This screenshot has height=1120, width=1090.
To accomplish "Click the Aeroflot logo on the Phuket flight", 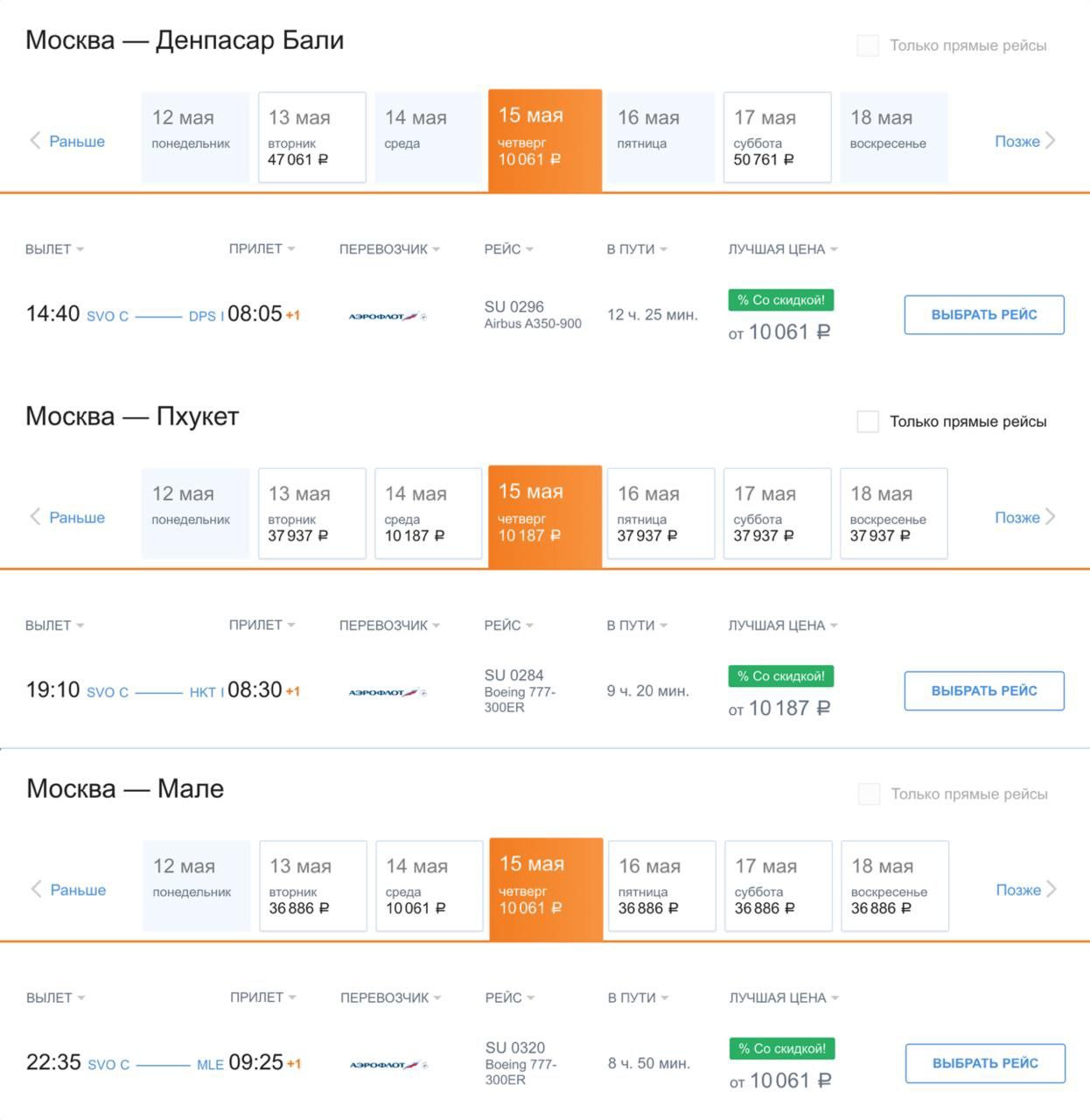I will click(x=388, y=692).
